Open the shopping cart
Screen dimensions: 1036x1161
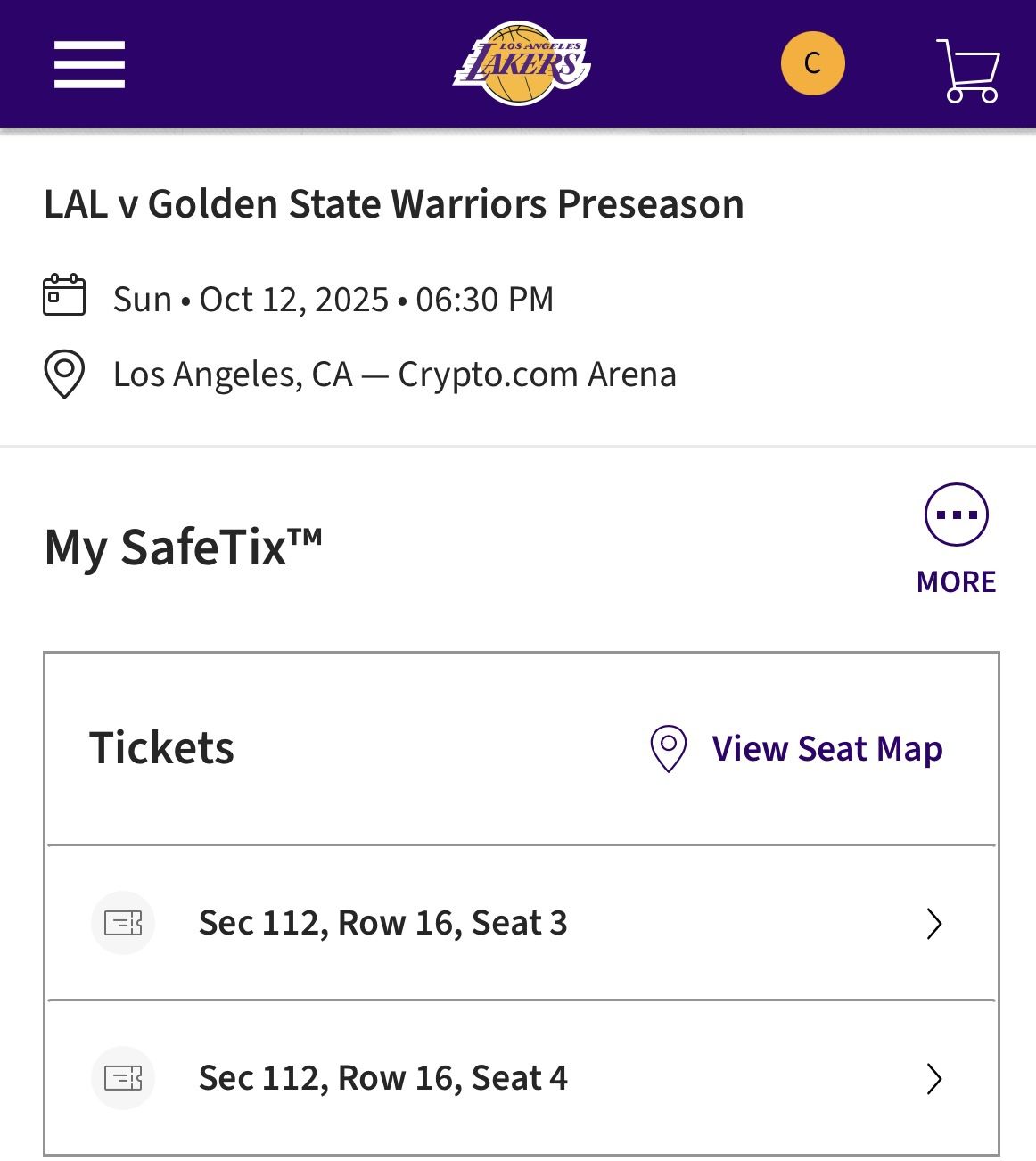968,70
